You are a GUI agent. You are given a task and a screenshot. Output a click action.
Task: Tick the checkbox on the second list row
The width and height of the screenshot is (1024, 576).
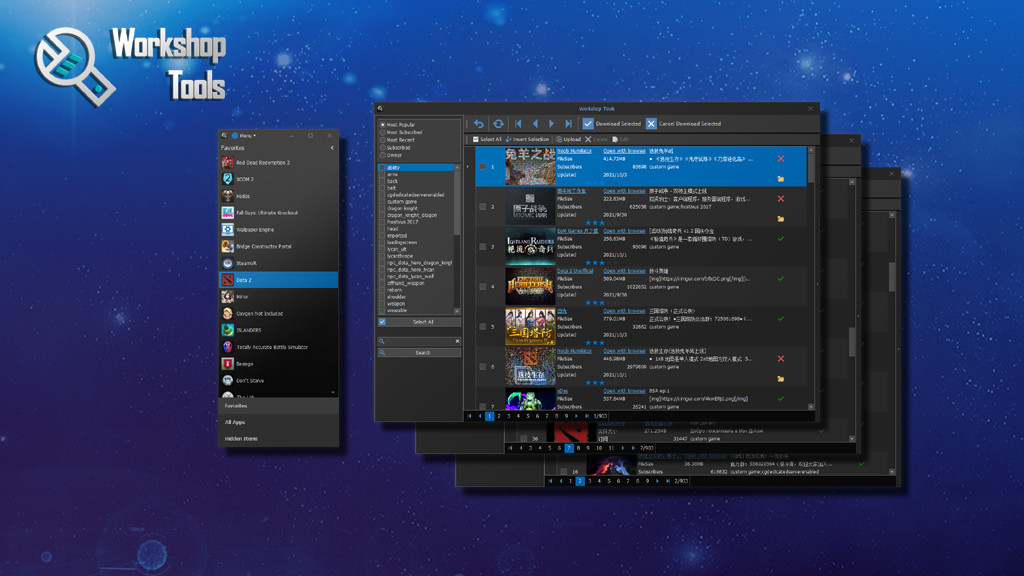point(482,206)
